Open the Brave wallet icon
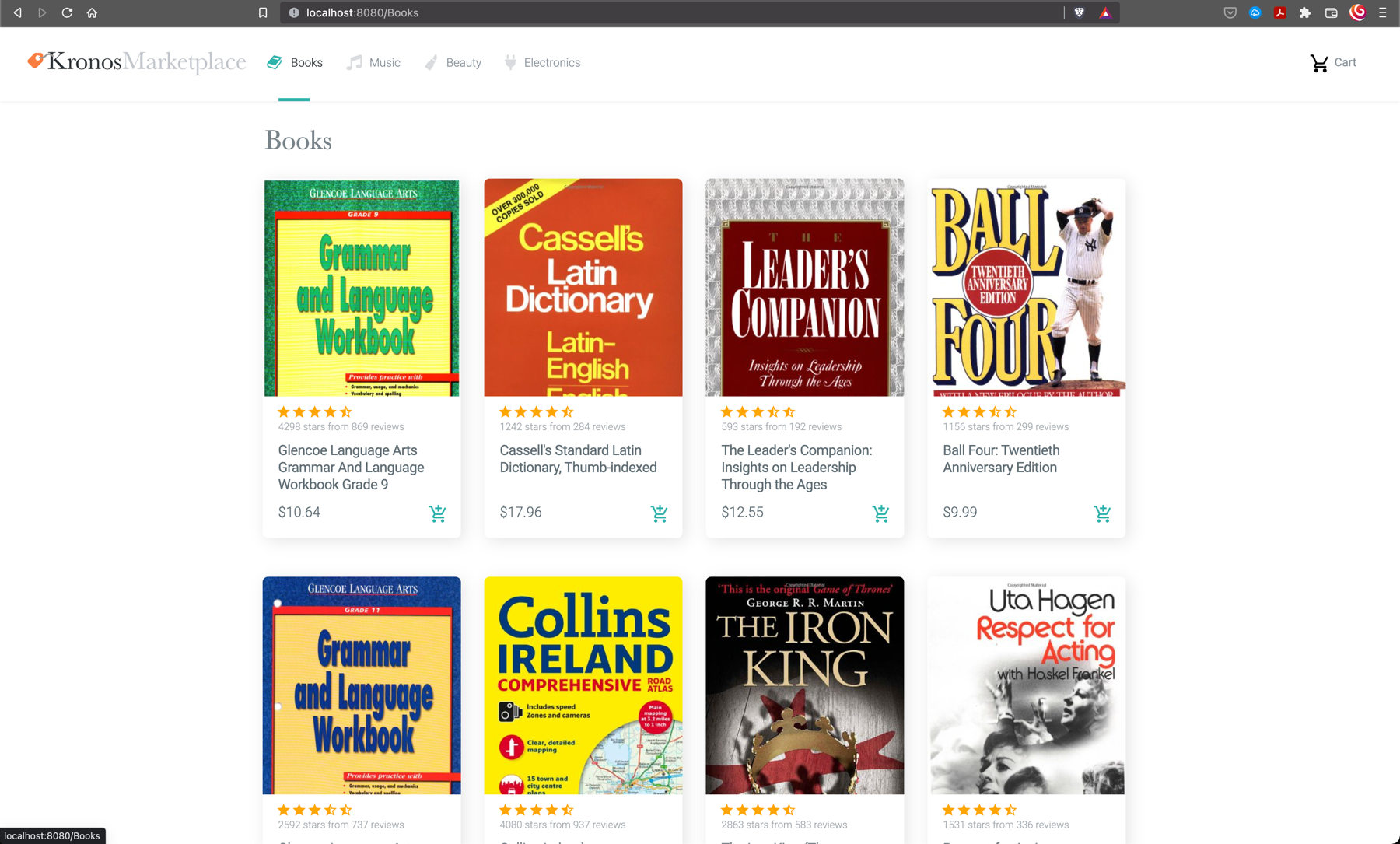 (x=1331, y=12)
